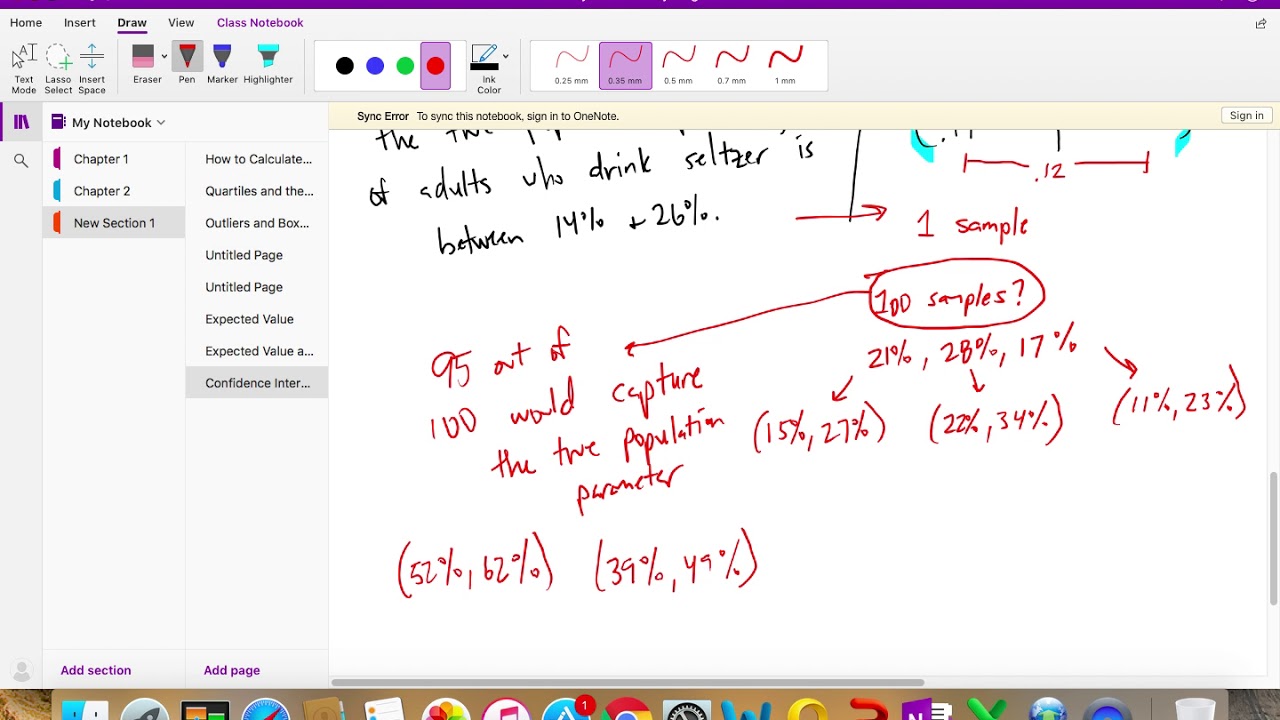Screen dimensions: 1280x720
Task: Open the Home tab
Action: tap(26, 22)
